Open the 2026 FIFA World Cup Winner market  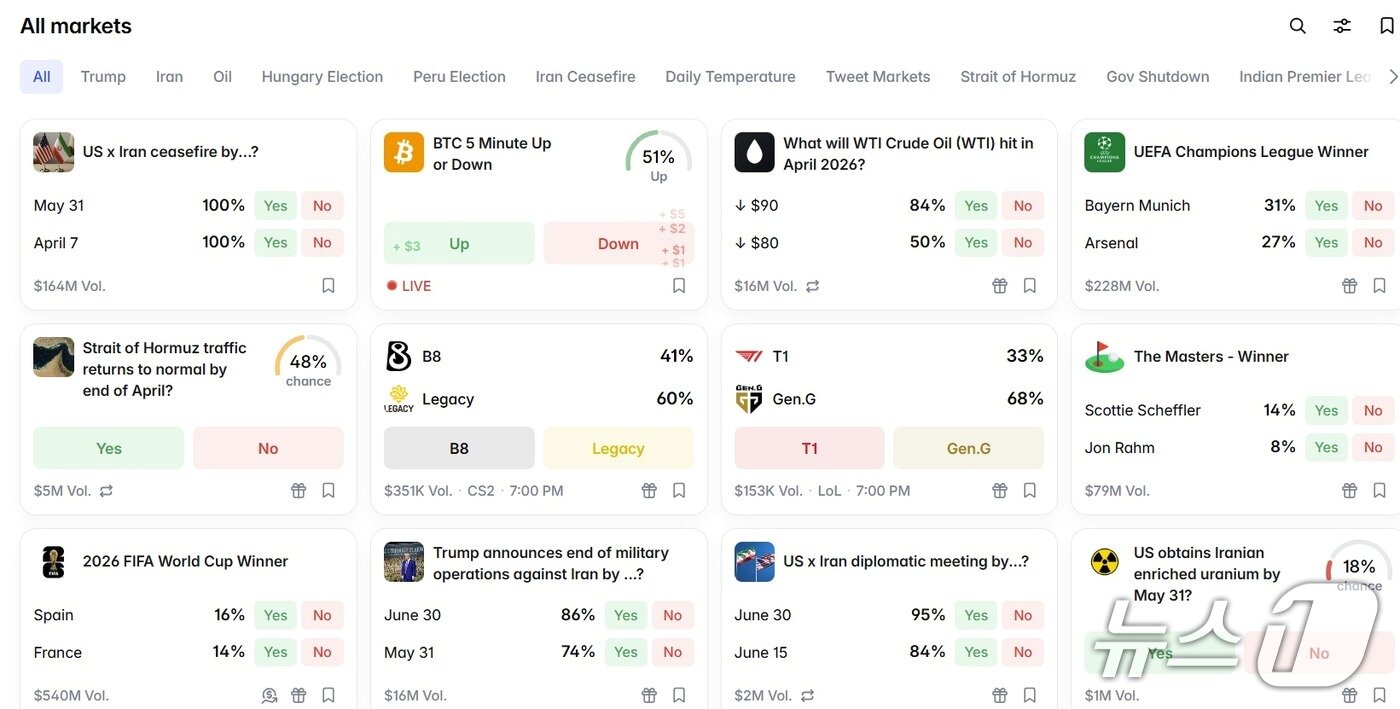pos(185,562)
